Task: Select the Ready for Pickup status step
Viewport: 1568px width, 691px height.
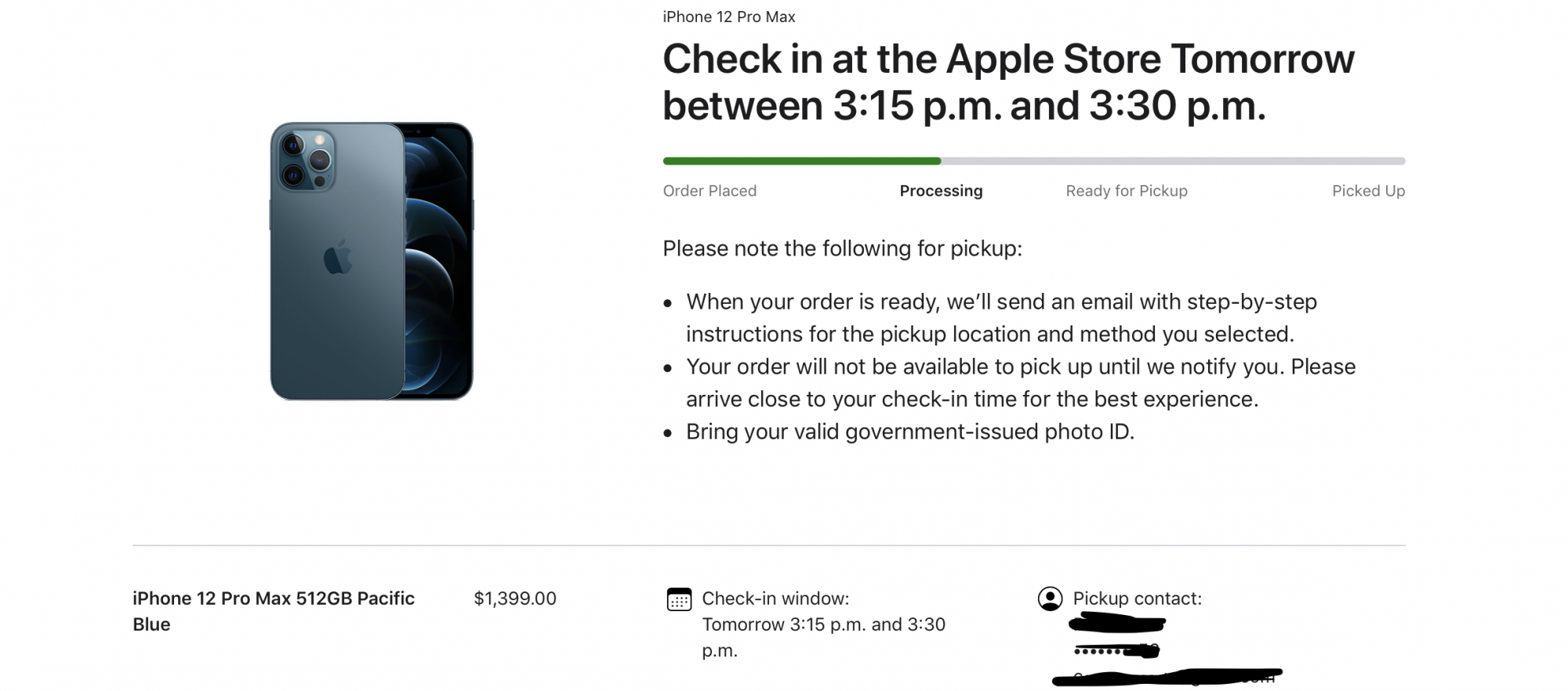Action: [1126, 191]
